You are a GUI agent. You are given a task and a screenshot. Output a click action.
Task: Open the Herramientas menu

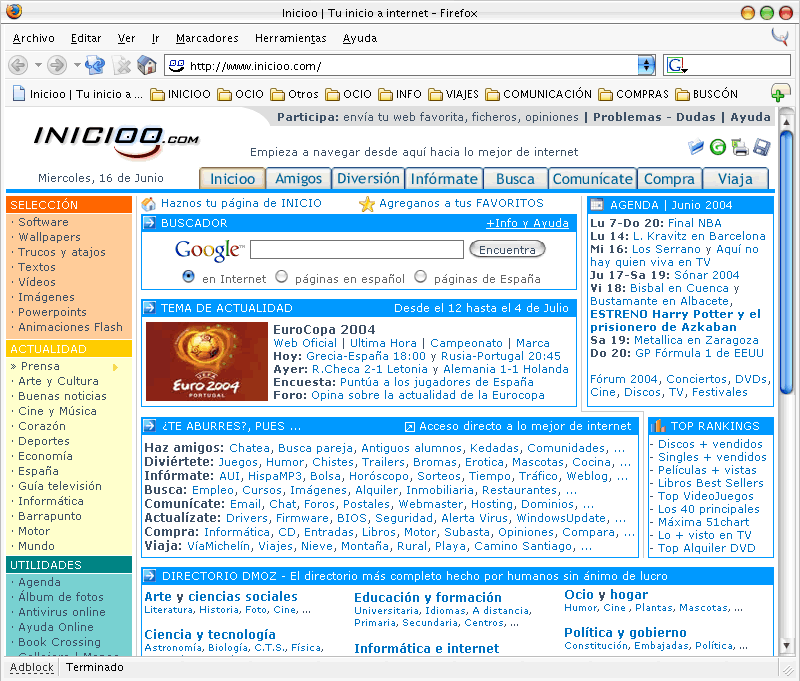(x=290, y=38)
